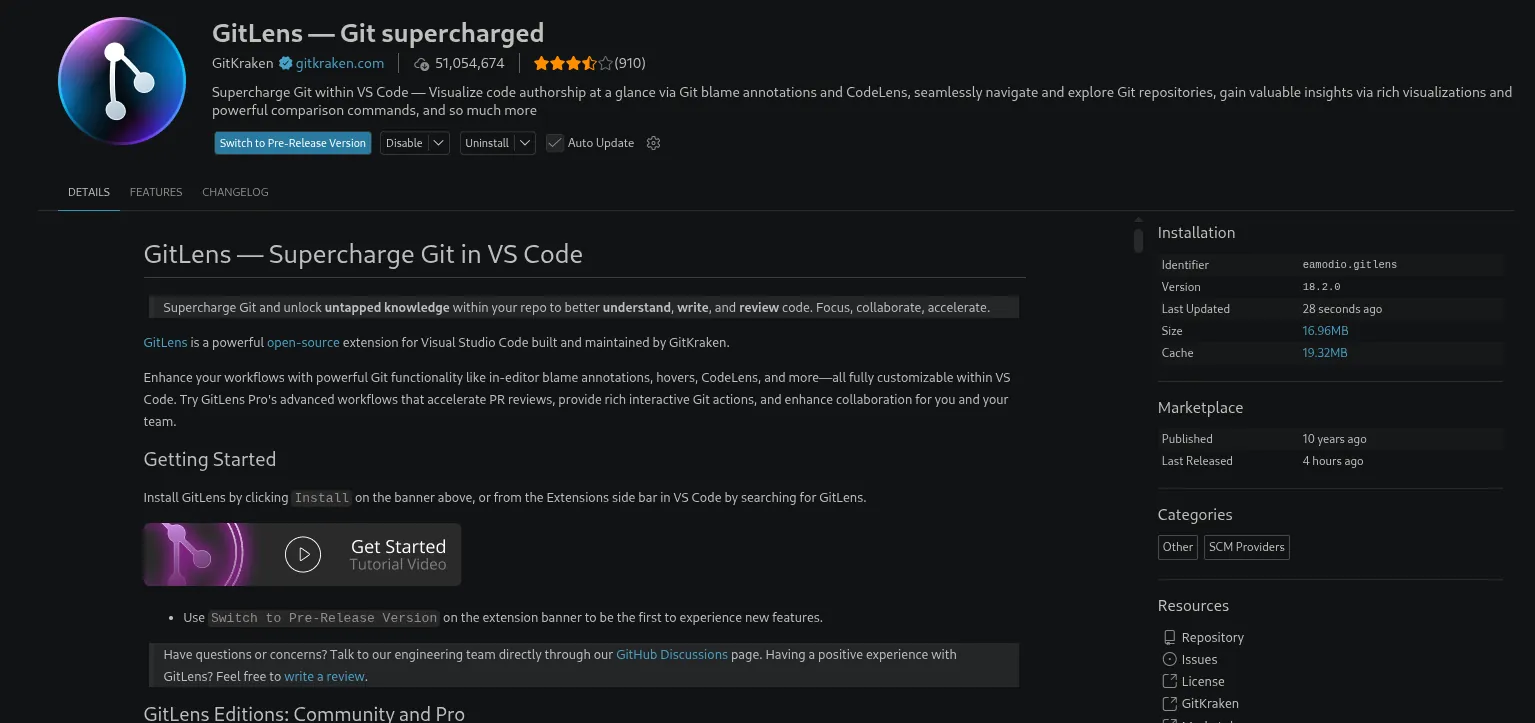Expand the Disable dropdown arrow

click(x=439, y=143)
